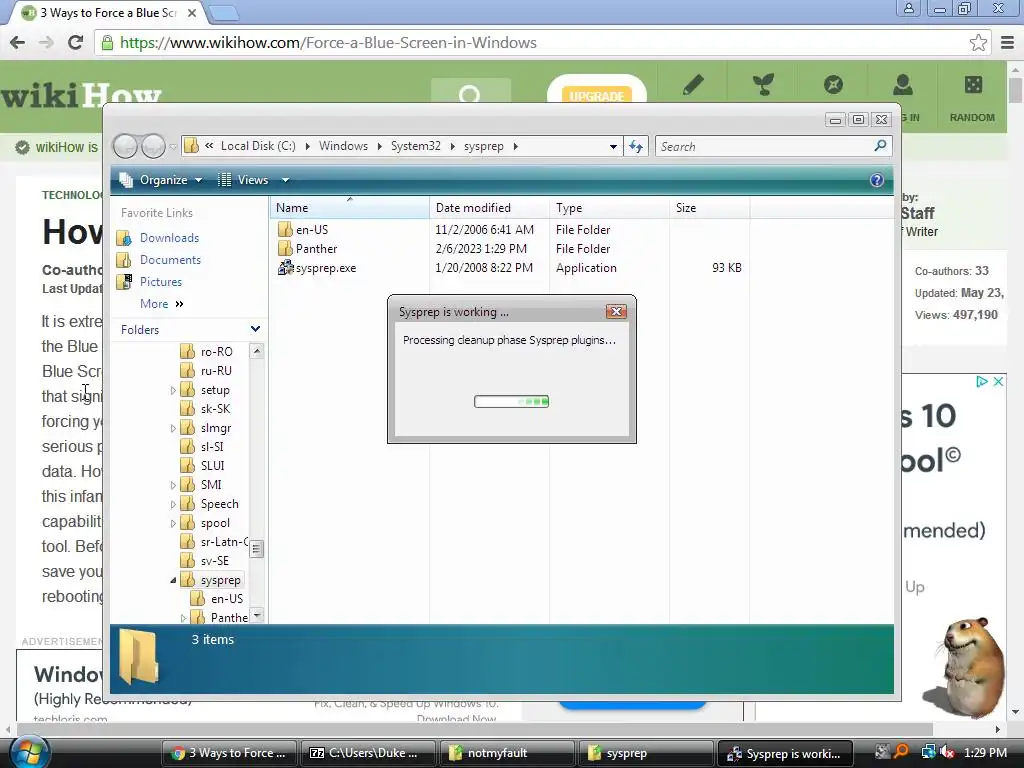Click network tray icon

[x=928, y=752]
